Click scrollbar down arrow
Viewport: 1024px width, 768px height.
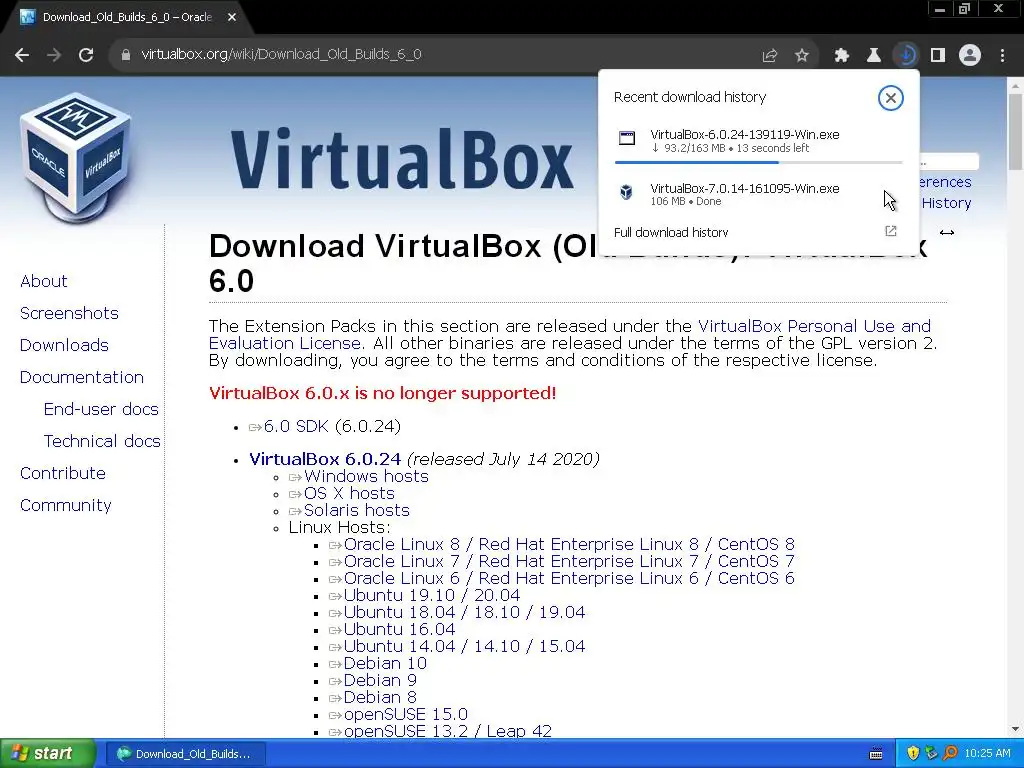click(x=1015, y=729)
